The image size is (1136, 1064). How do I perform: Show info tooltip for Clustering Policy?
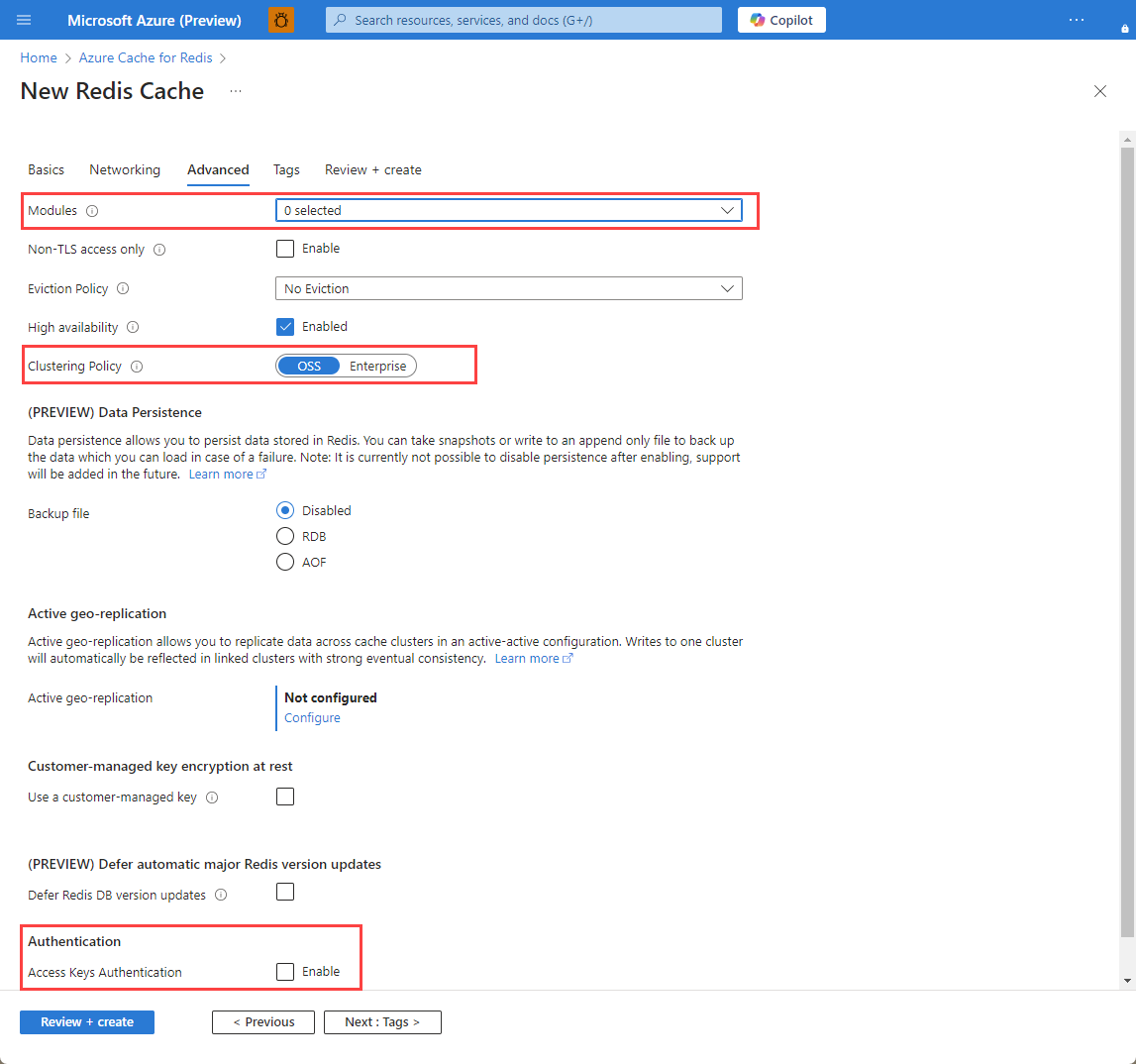click(x=137, y=366)
